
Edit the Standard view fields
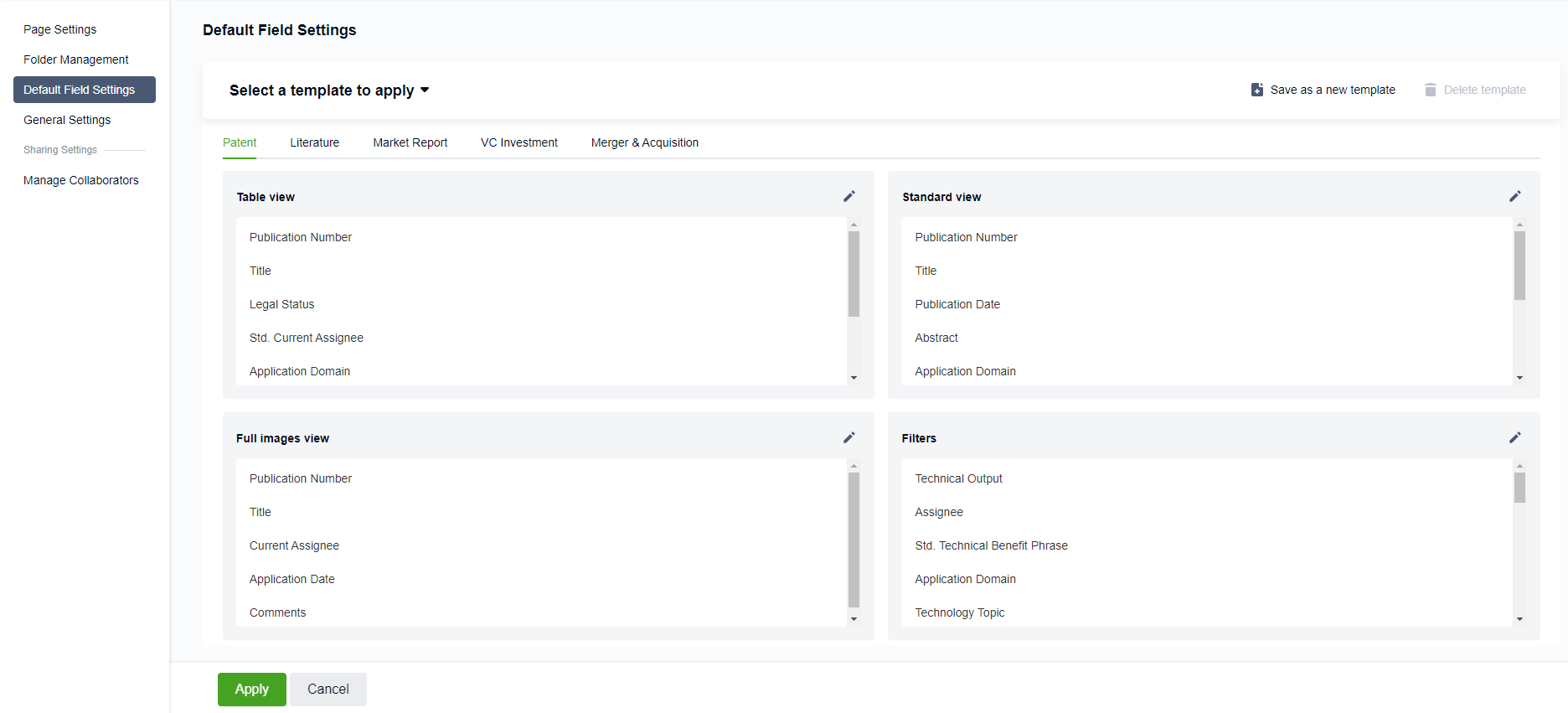coord(1514,196)
